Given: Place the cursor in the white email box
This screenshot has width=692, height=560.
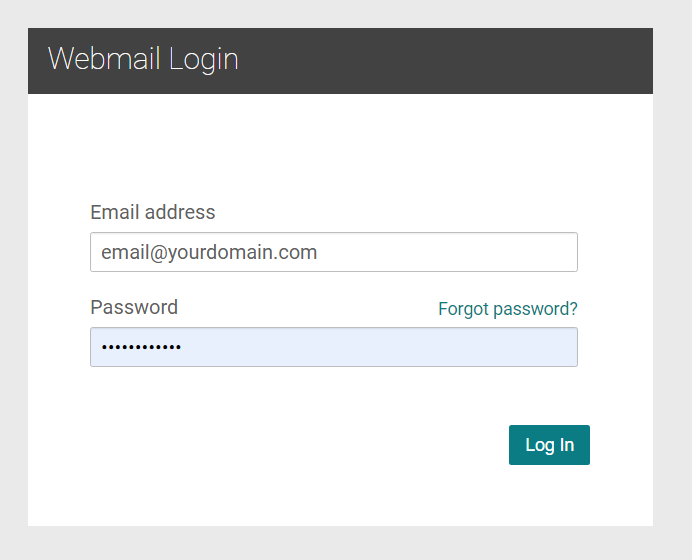Looking at the screenshot, I should click(334, 252).
